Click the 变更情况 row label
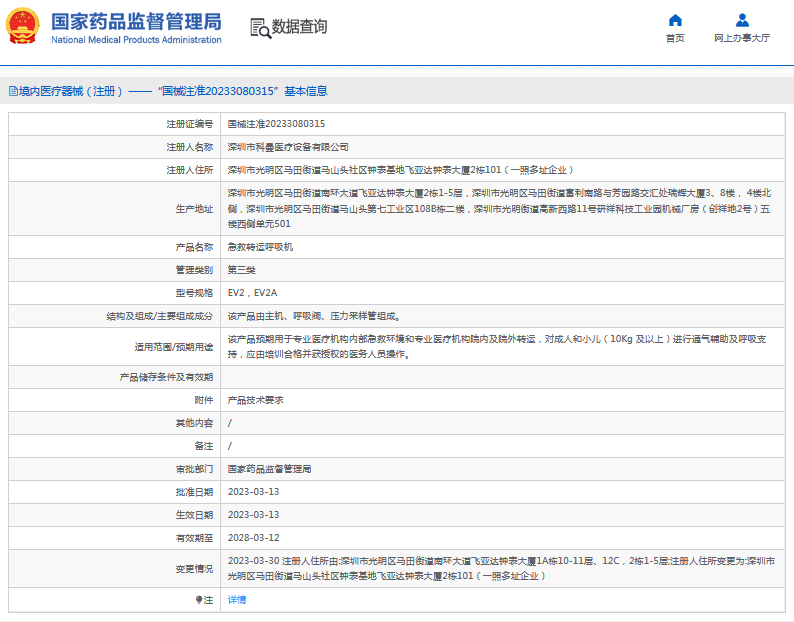This screenshot has height=622, width=794. point(195,568)
